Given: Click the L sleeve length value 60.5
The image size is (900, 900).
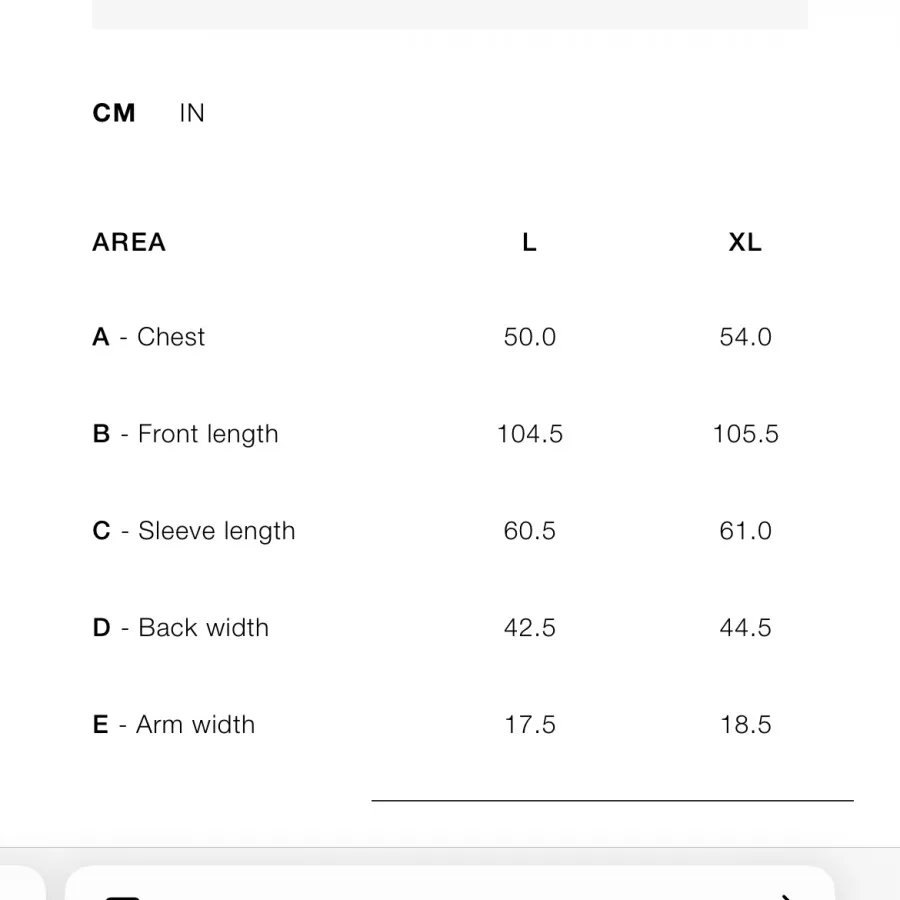Looking at the screenshot, I should 529,531.
